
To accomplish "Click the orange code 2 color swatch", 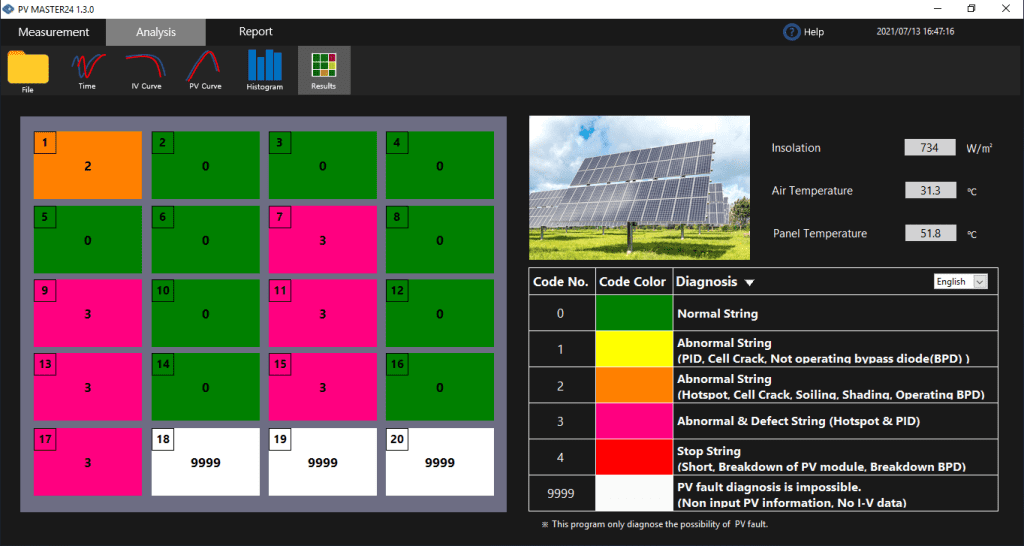I will pyautogui.click(x=634, y=385).
